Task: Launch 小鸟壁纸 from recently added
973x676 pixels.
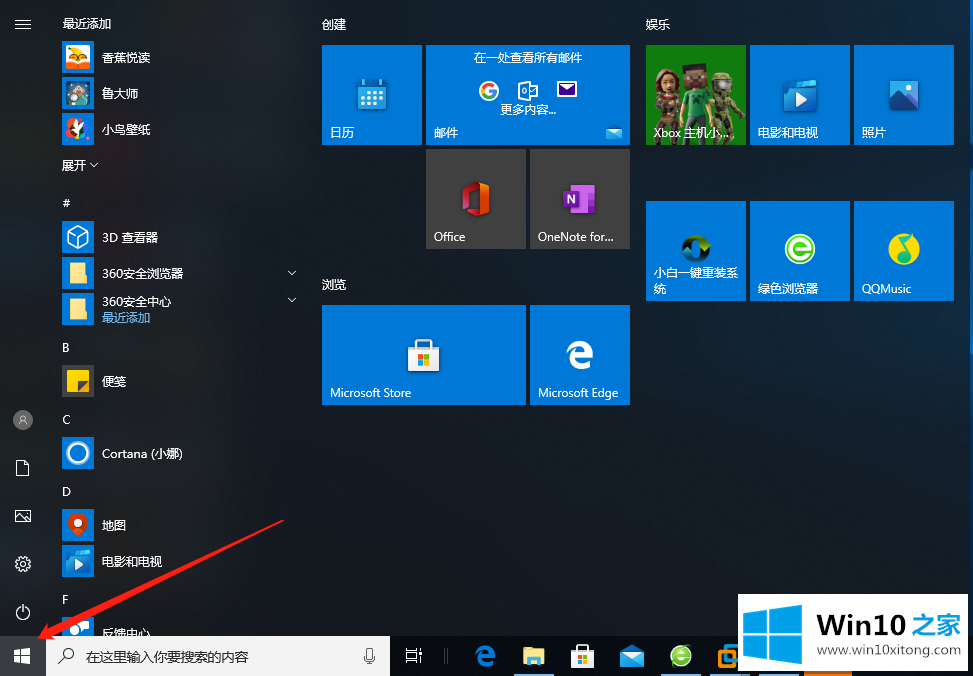Action: [x=180, y=129]
